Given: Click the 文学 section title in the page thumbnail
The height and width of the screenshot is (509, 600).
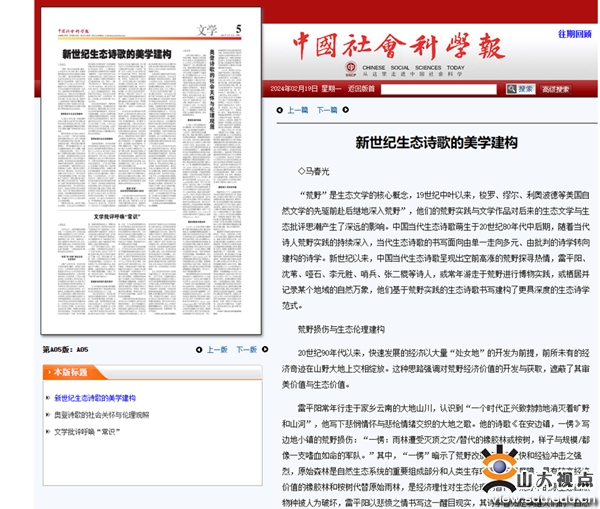Looking at the screenshot, I should 207,30.
